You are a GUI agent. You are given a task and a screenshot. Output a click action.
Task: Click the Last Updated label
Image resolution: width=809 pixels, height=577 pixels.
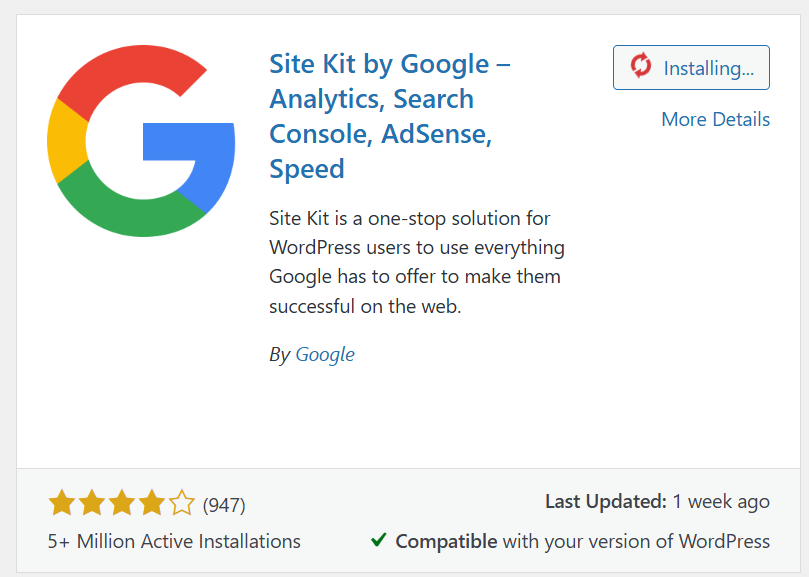point(605,501)
